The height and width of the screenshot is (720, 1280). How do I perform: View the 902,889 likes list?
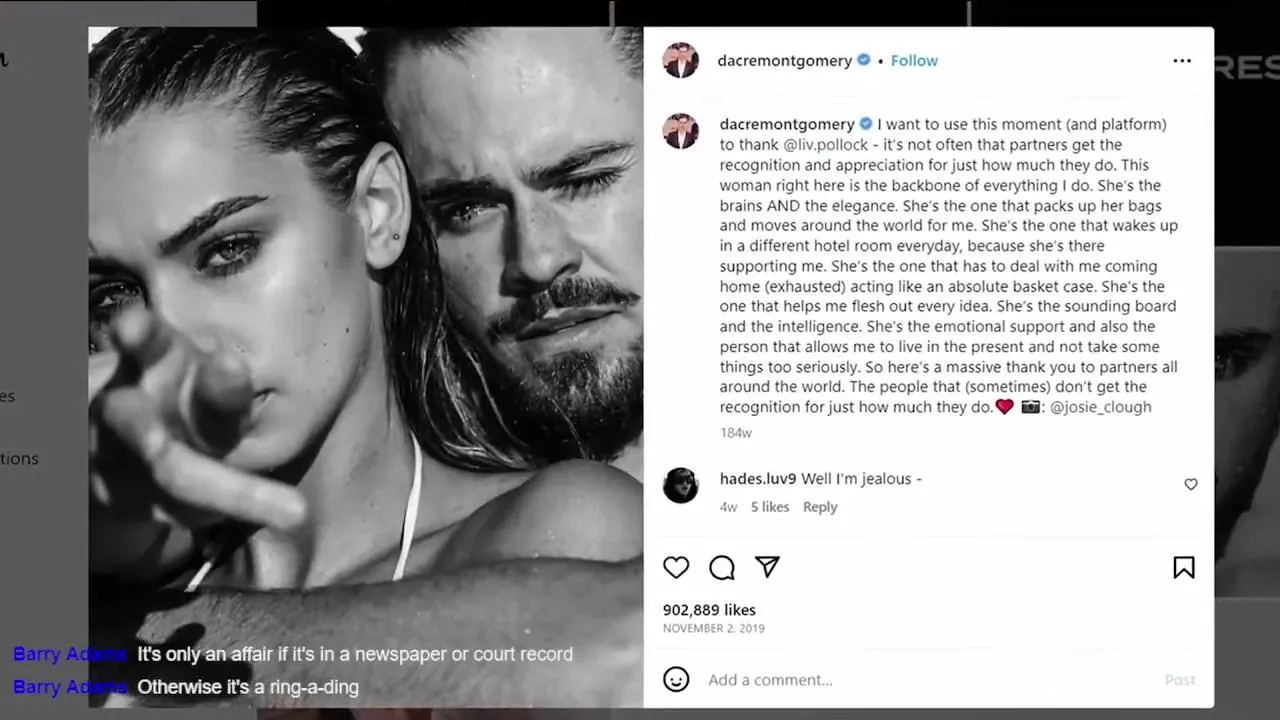(709, 610)
